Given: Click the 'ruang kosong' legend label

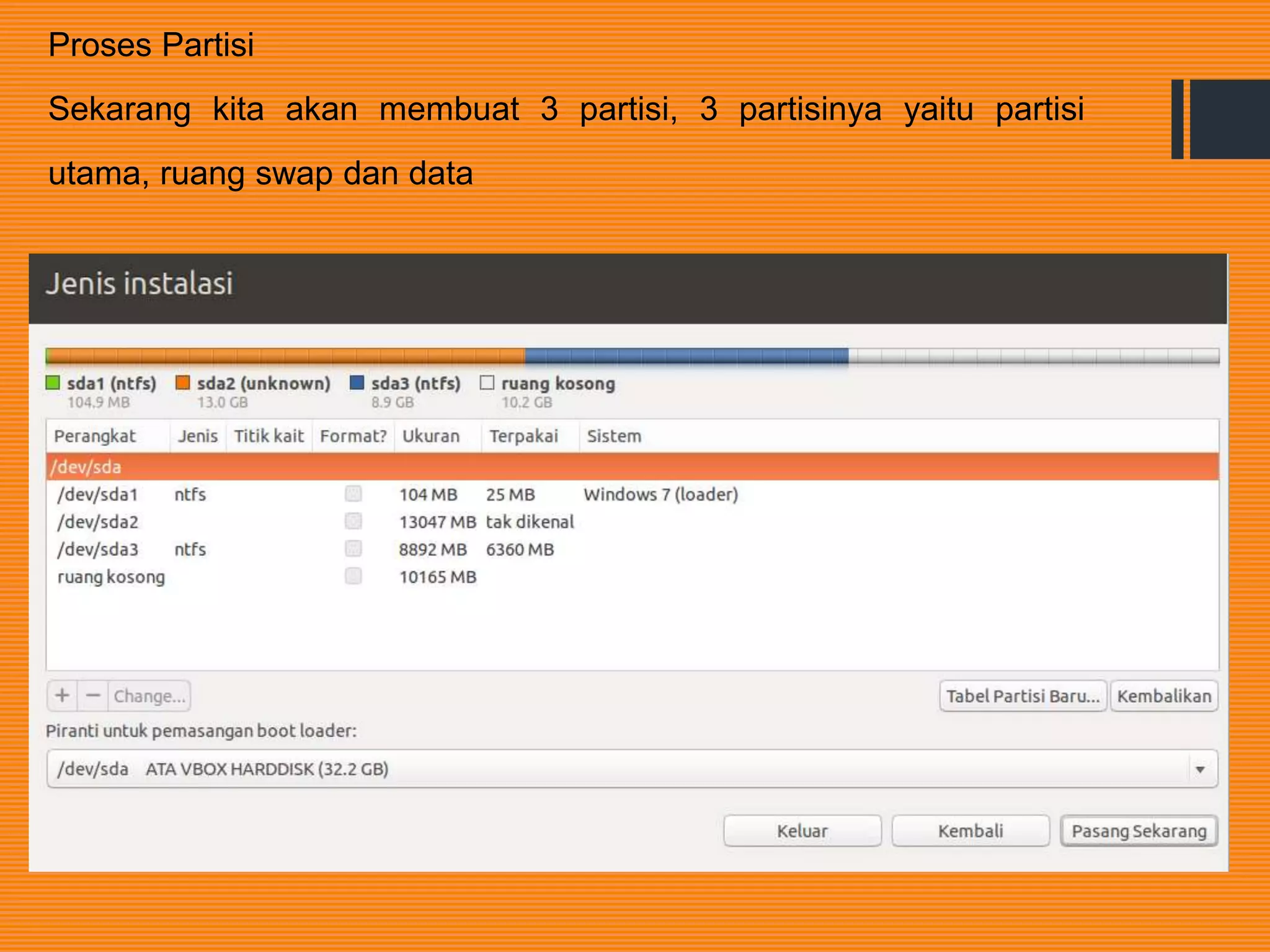Looking at the screenshot, I should [x=558, y=383].
